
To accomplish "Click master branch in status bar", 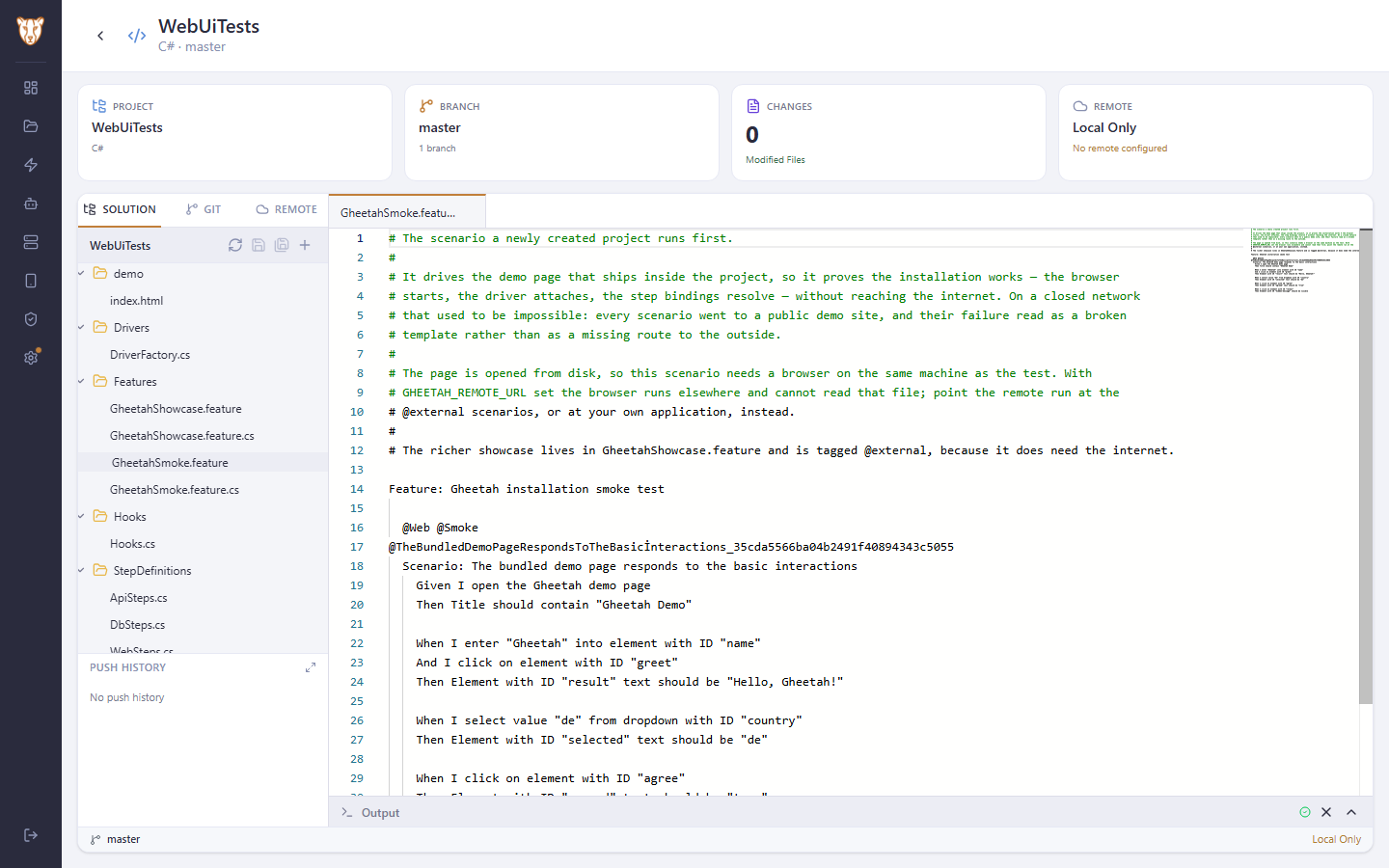I will tap(116, 839).
